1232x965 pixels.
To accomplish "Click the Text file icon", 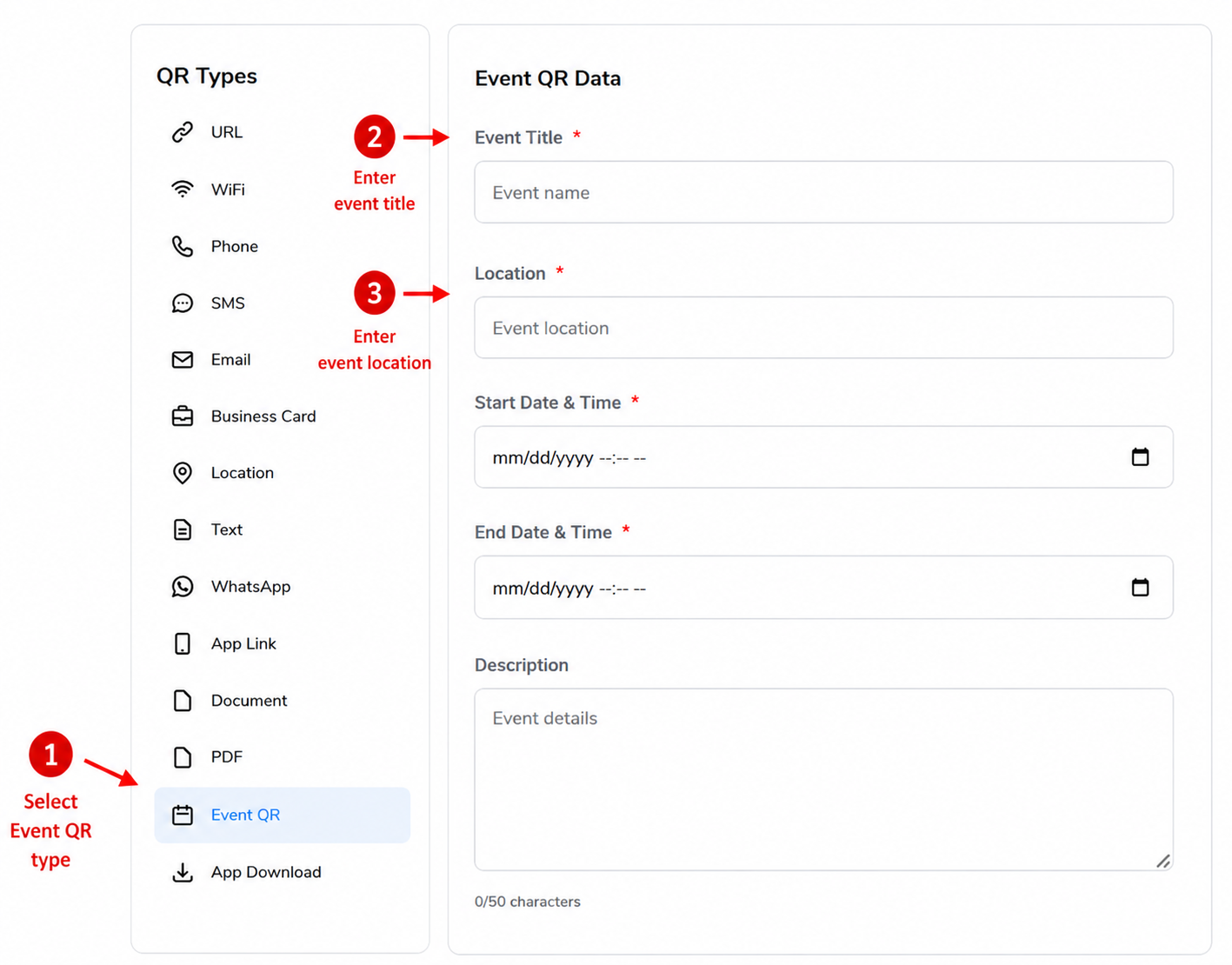I will point(183,529).
